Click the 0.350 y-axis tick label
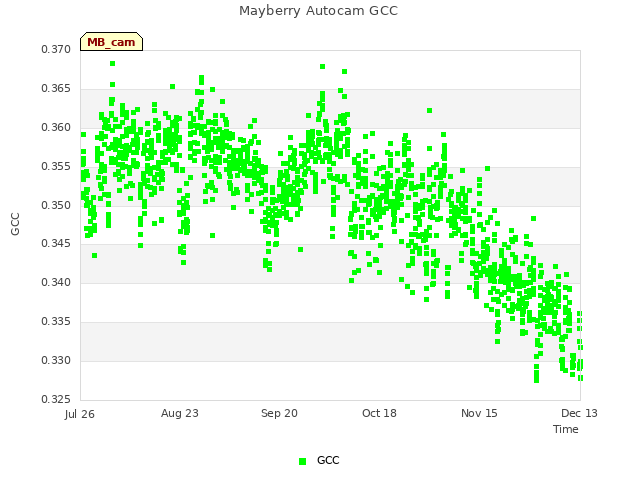640x480 pixels. (56, 205)
